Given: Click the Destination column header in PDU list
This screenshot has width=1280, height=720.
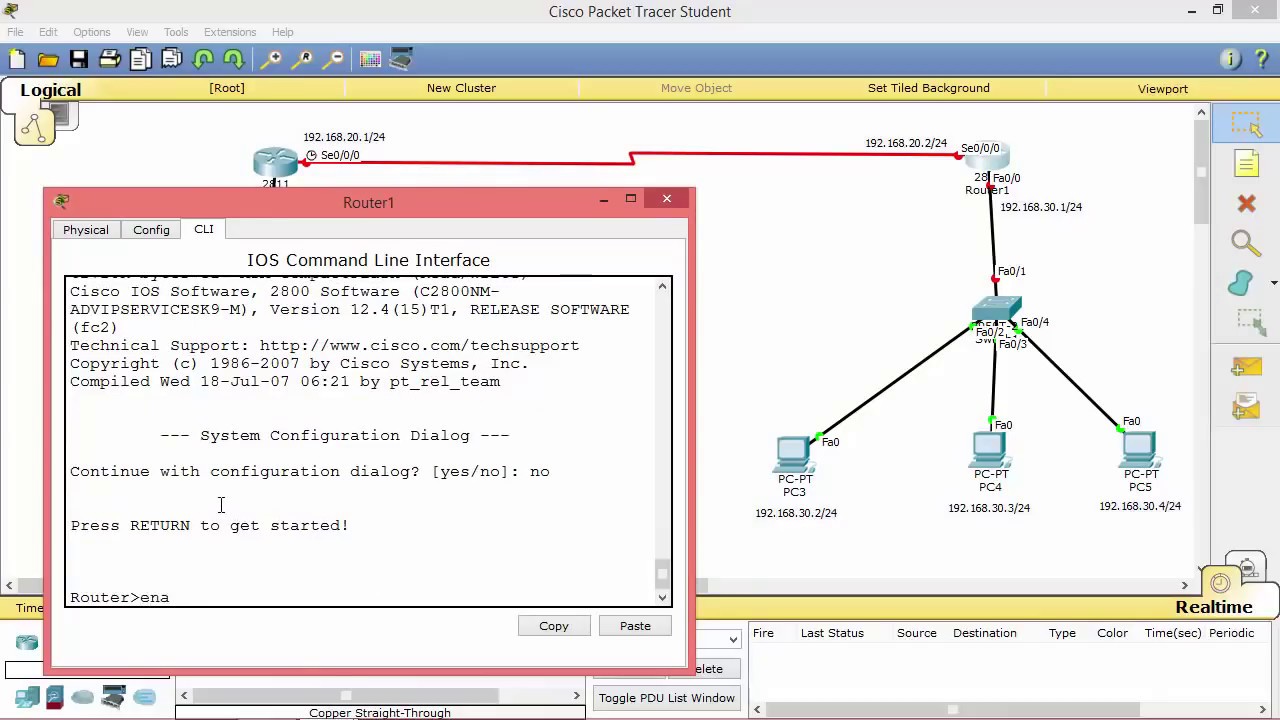Looking at the screenshot, I should 985,633.
